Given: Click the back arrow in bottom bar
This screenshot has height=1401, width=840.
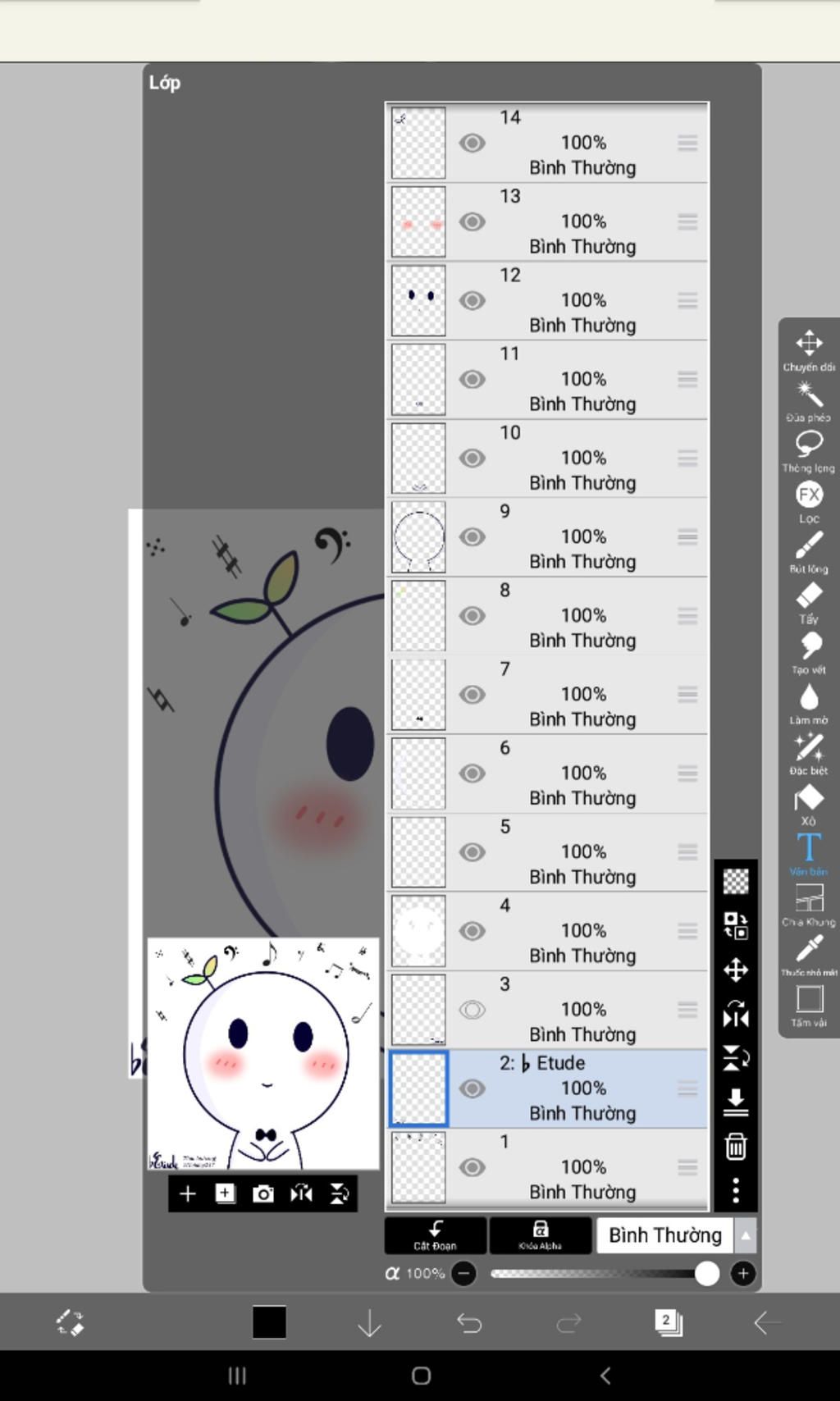Looking at the screenshot, I should click(x=768, y=1322).
